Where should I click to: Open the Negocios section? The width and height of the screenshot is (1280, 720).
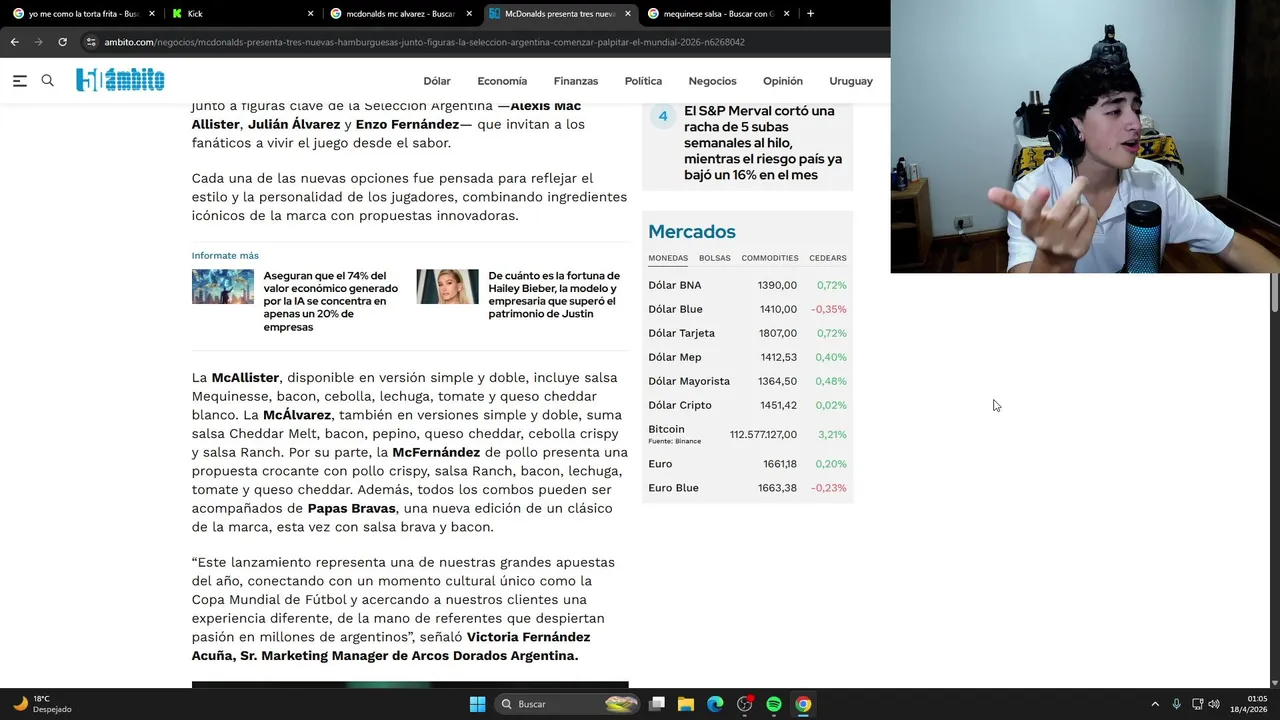[x=712, y=81]
